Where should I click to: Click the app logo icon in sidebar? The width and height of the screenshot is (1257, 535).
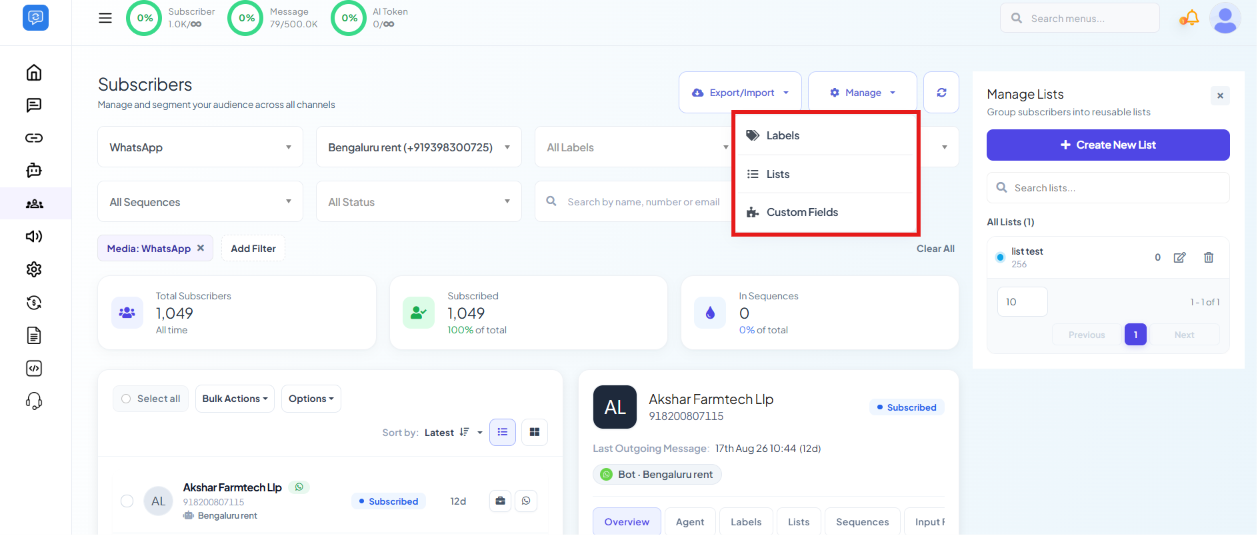point(35,18)
